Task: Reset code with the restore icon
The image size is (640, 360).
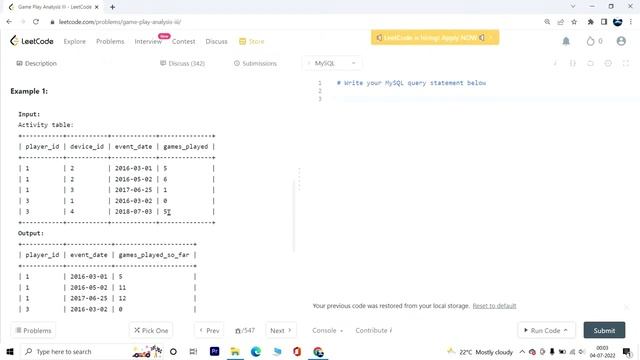Action: pyautogui.click(x=590, y=63)
